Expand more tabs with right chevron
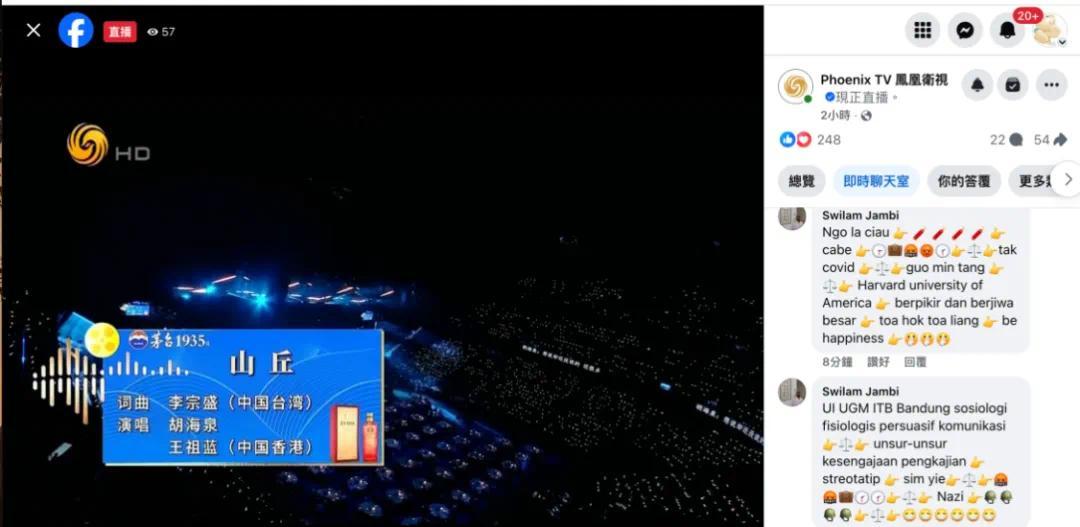 [x=1068, y=180]
